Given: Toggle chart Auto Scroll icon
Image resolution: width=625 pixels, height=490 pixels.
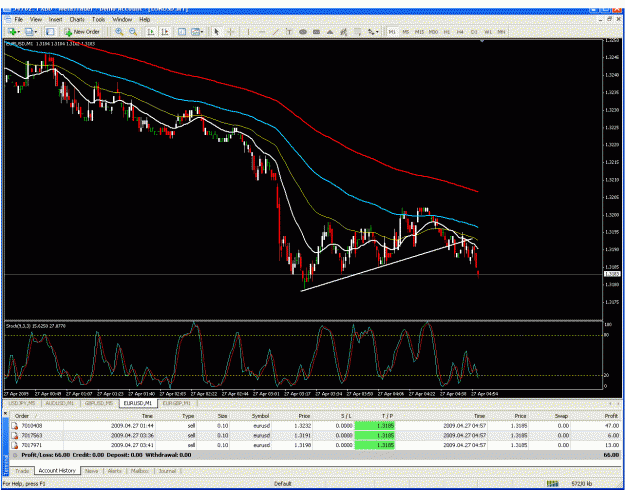Looking at the screenshot, I should tap(151, 31).
